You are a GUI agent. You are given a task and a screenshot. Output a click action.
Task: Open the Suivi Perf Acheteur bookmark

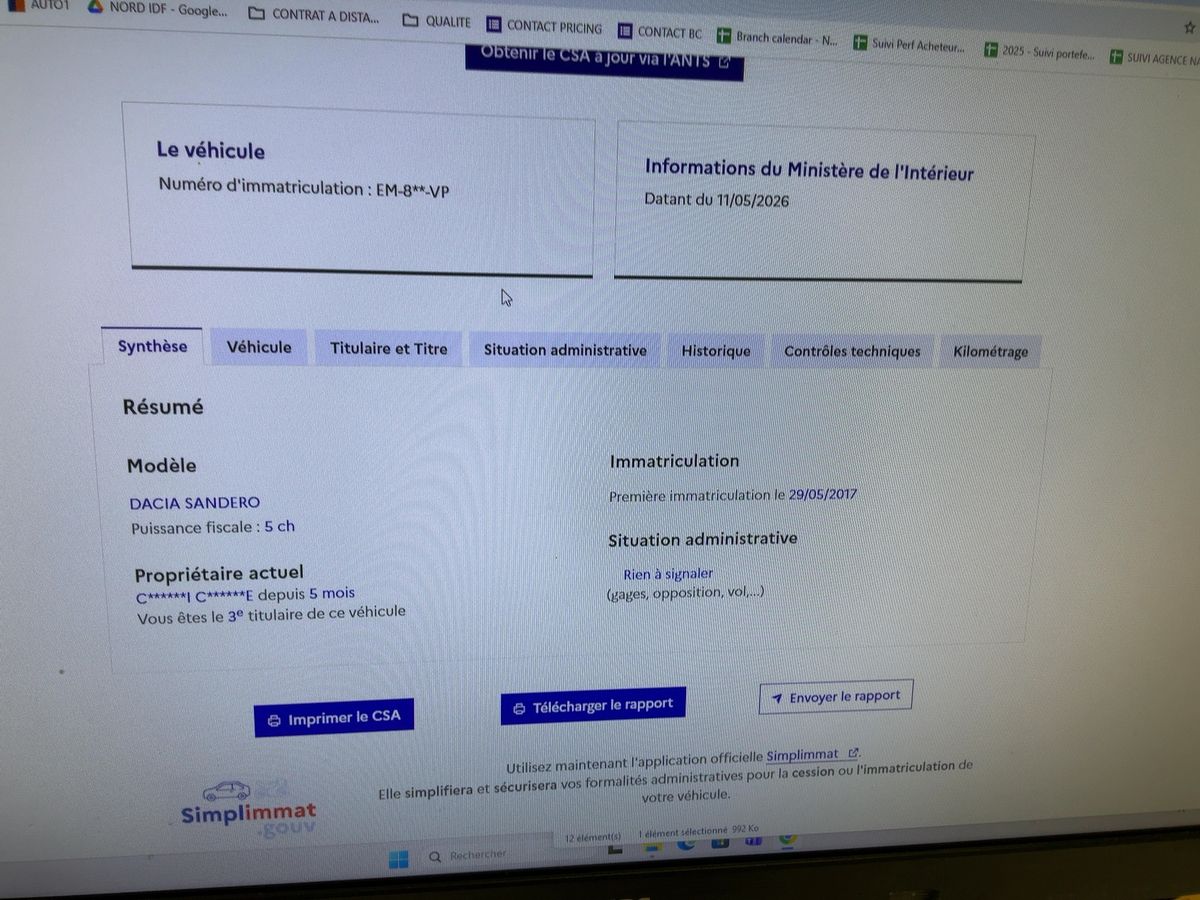[911, 45]
